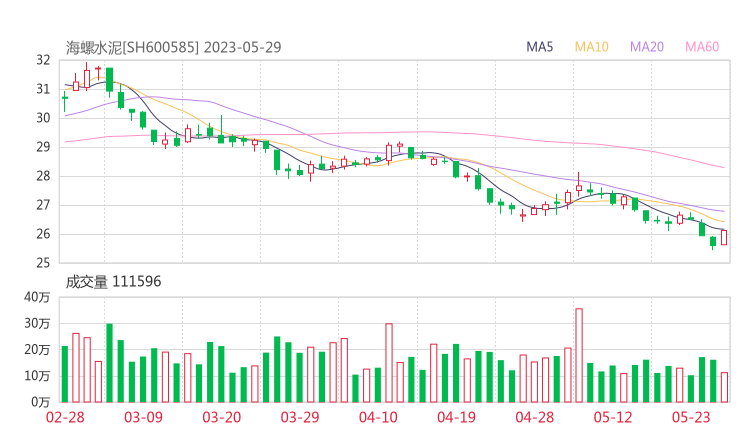Click the price axis value 30
740x440 pixels.
pos(43,118)
